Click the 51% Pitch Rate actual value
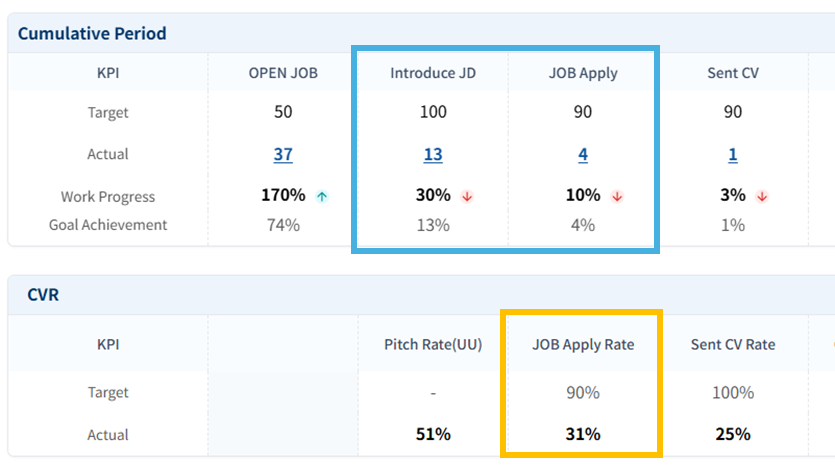This screenshot has height=465, width=835. pos(433,434)
